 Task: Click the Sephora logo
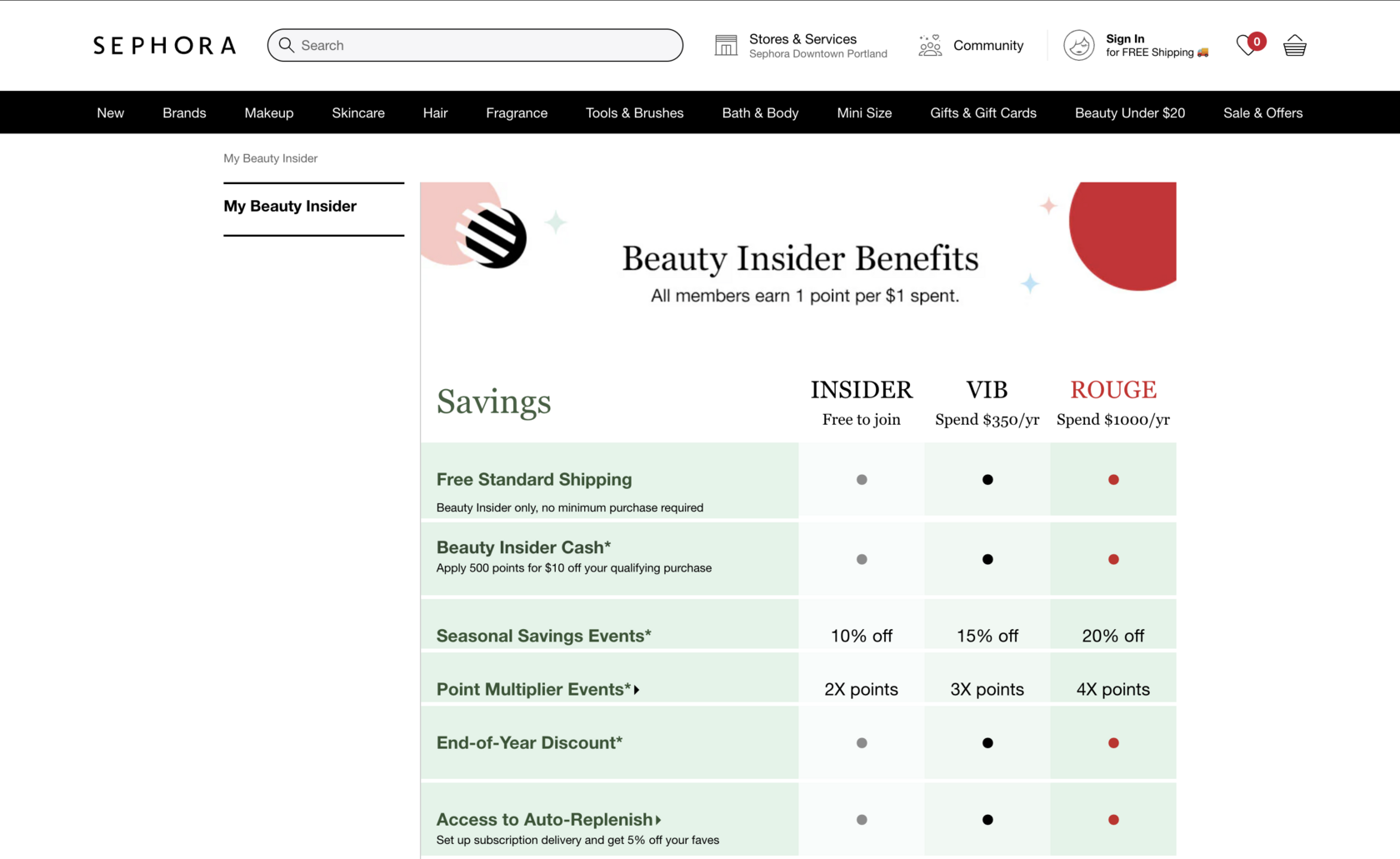pyautogui.click(x=164, y=45)
